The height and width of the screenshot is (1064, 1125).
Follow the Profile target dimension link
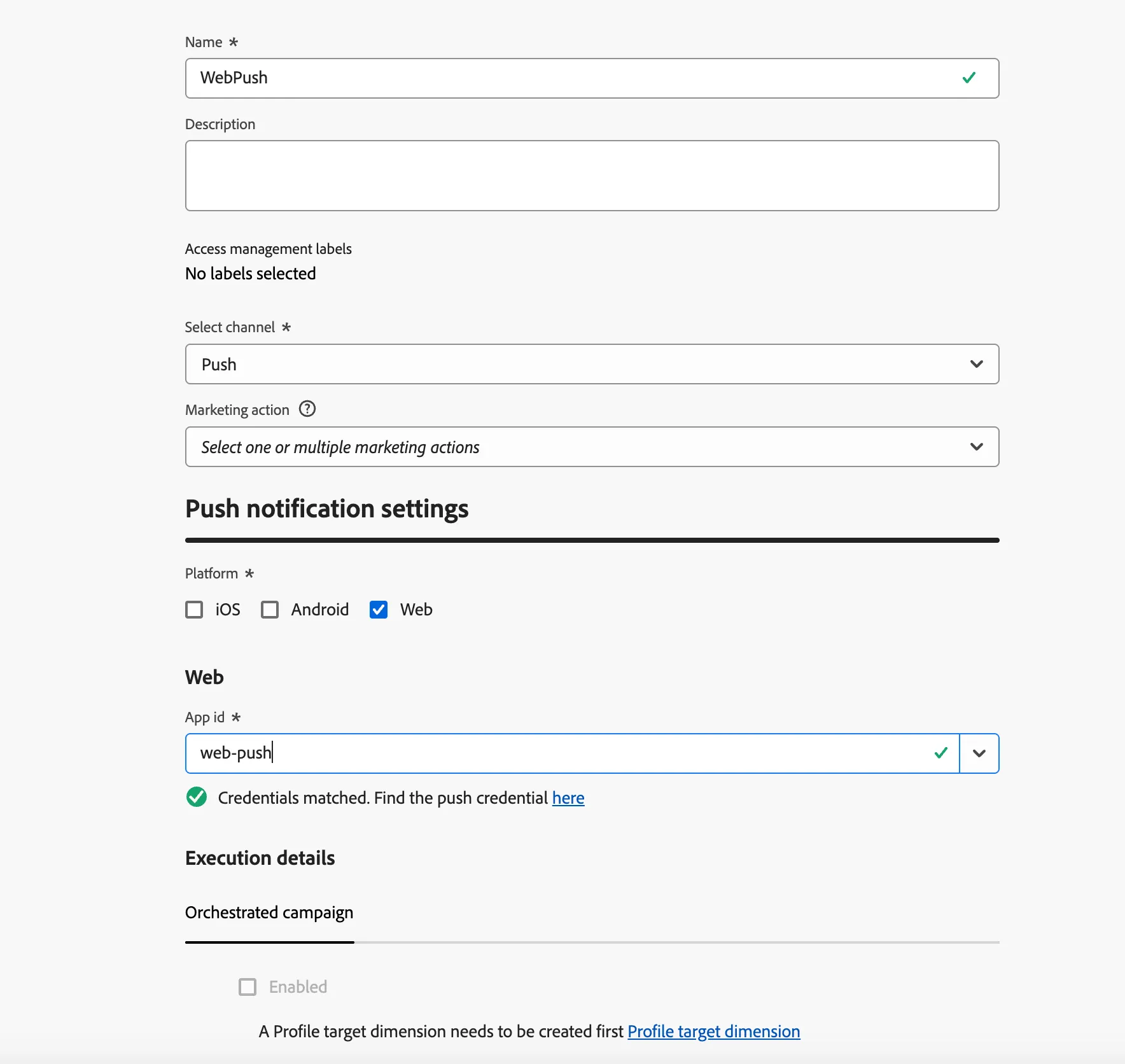714,1032
